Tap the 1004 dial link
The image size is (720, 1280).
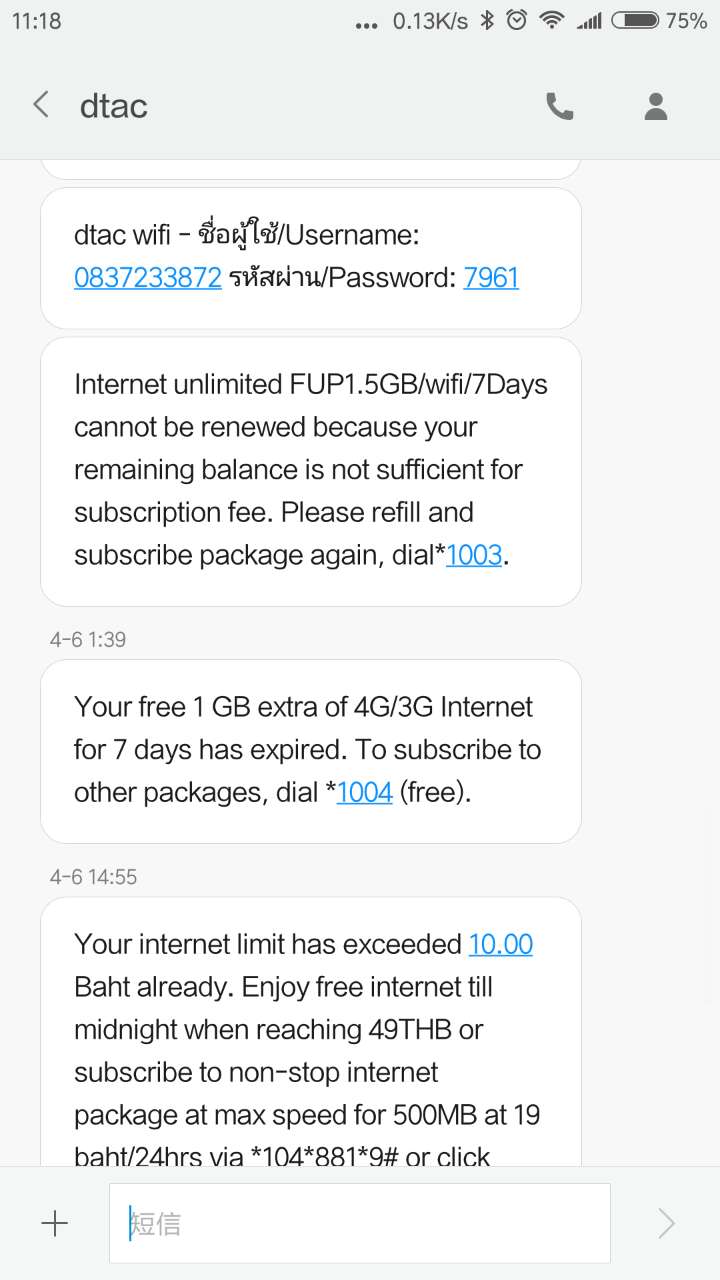point(365,793)
